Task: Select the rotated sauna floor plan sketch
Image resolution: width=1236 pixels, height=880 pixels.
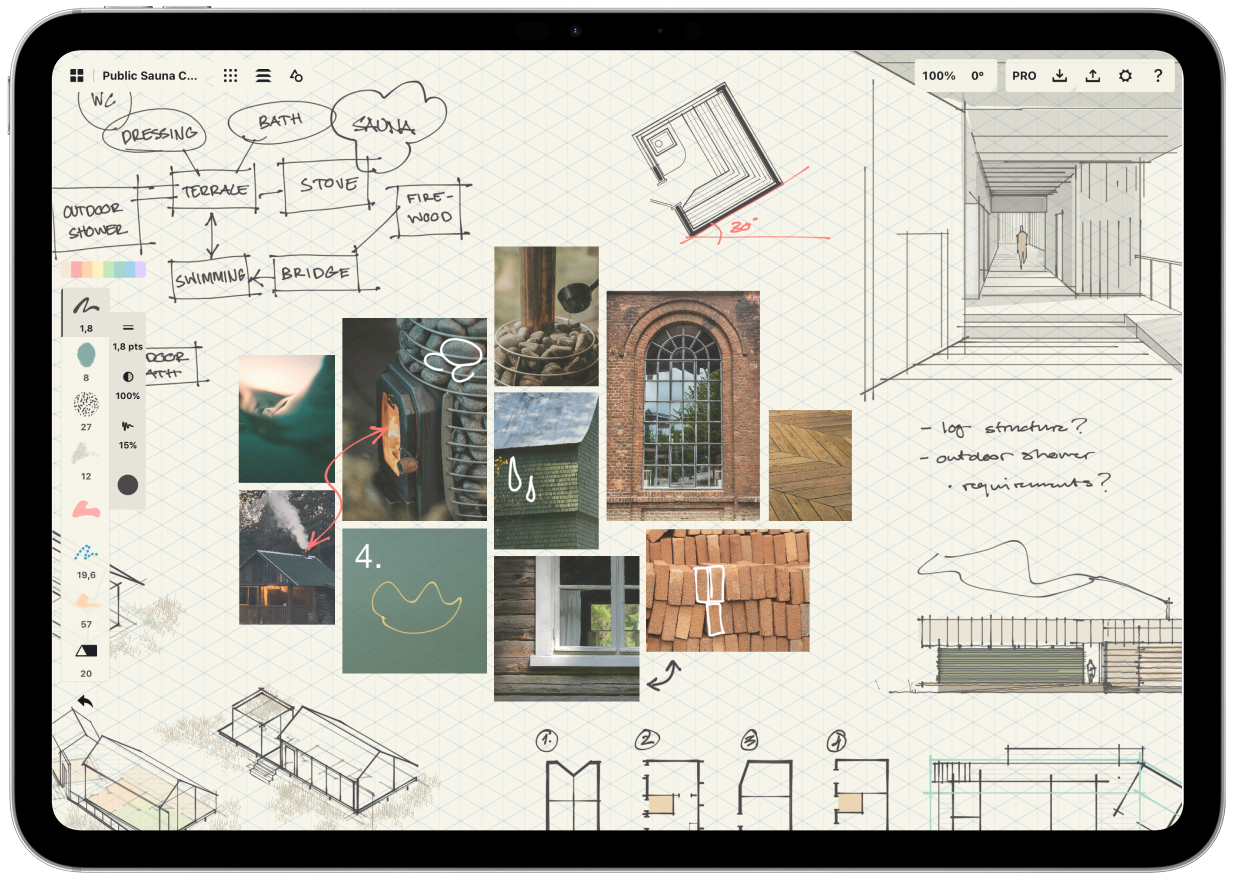Action: [x=708, y=158]
